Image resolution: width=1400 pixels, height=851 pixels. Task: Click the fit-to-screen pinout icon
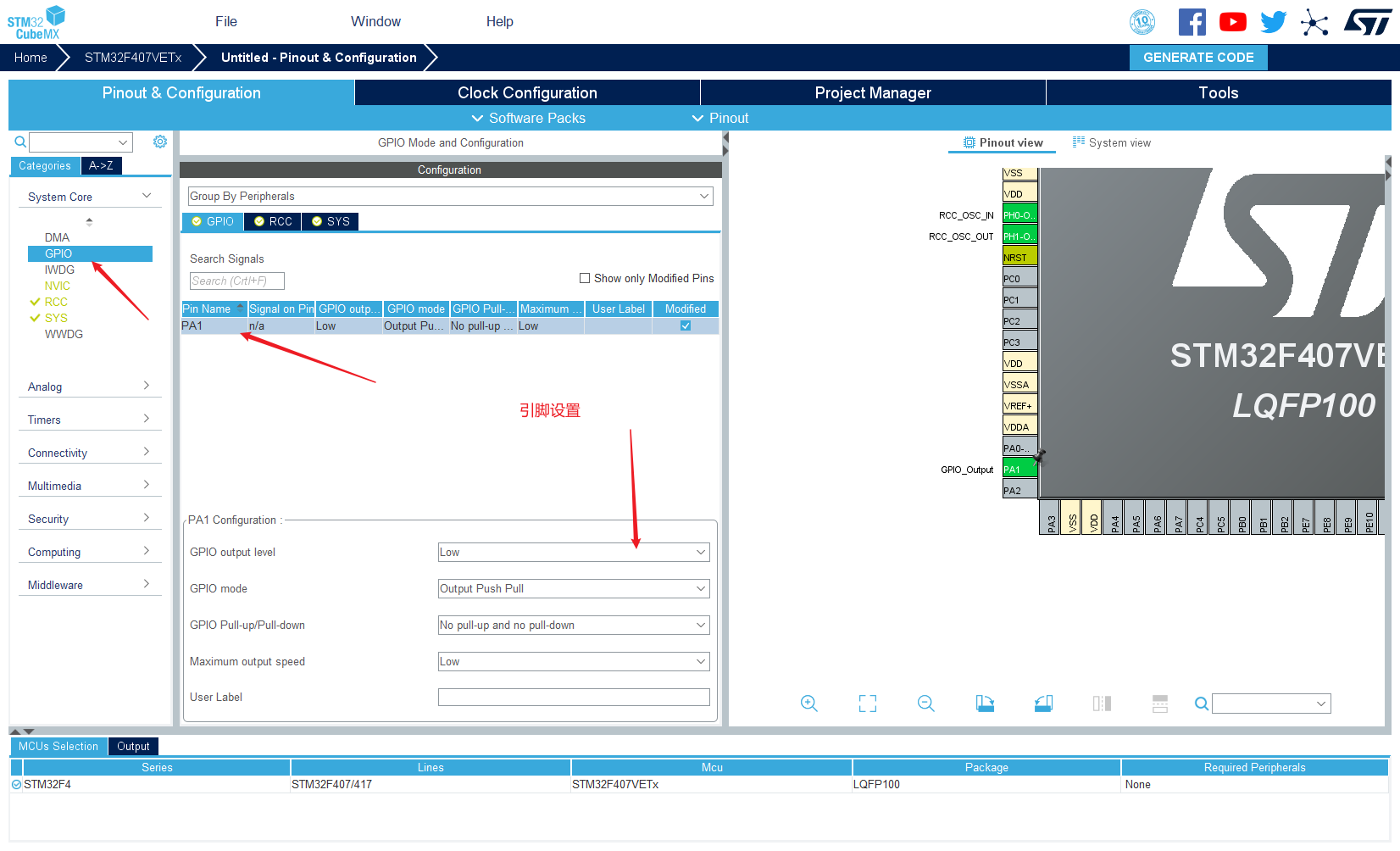(x=868, y=704)
